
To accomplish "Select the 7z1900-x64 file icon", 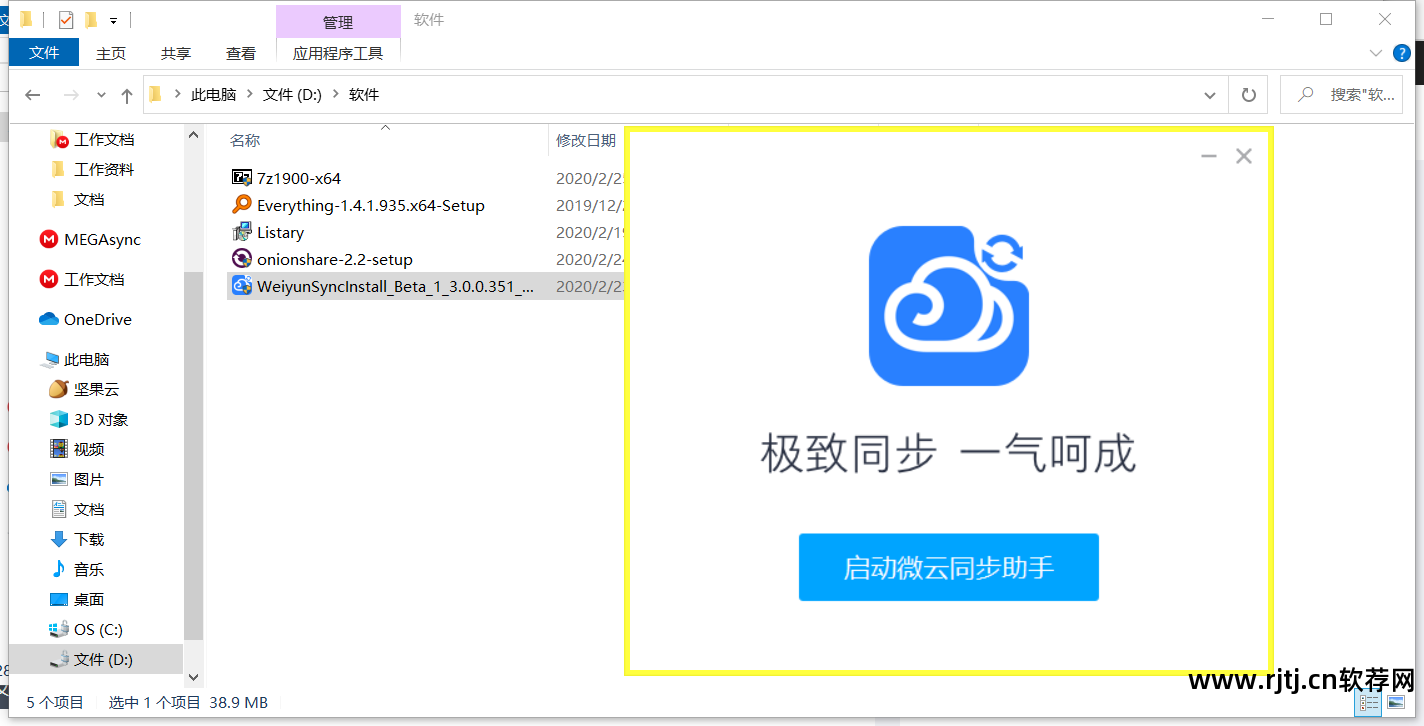I will point(241,178).
